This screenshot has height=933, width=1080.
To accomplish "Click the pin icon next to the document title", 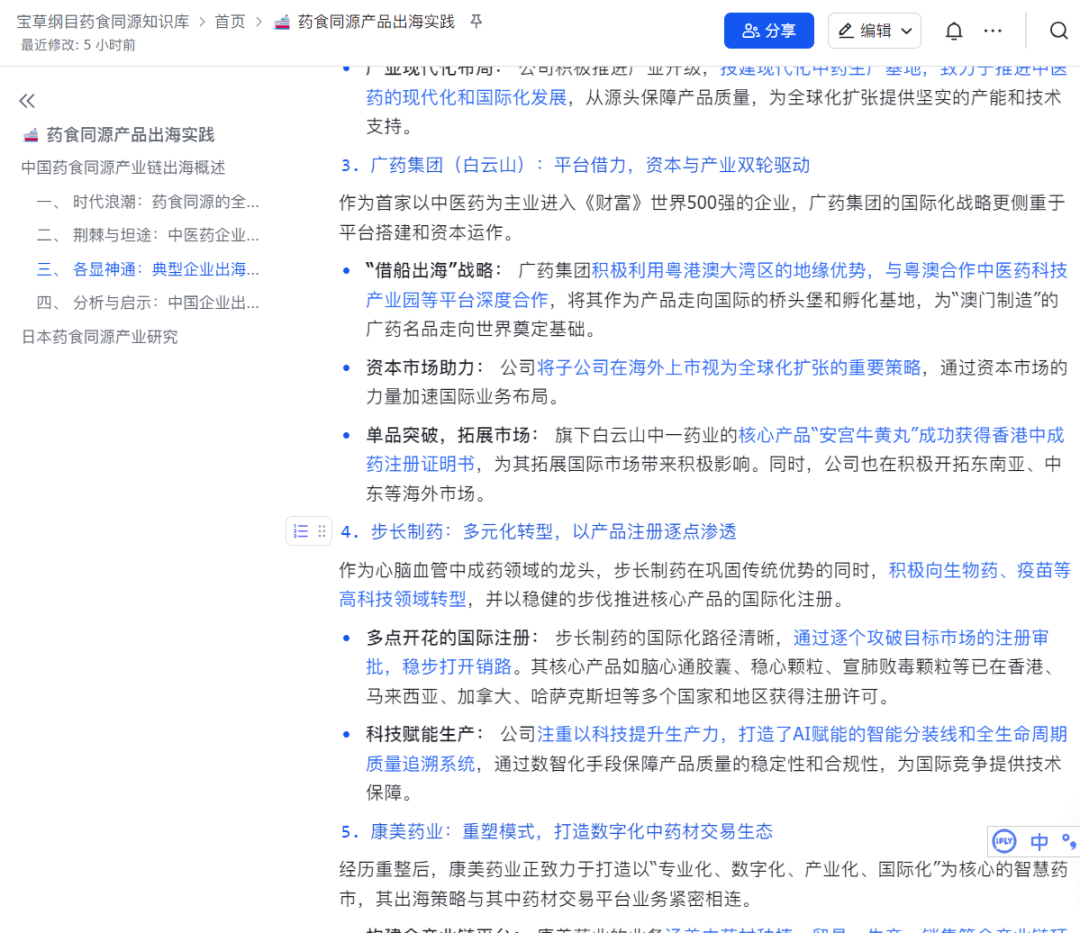I will tap(476, 20).
